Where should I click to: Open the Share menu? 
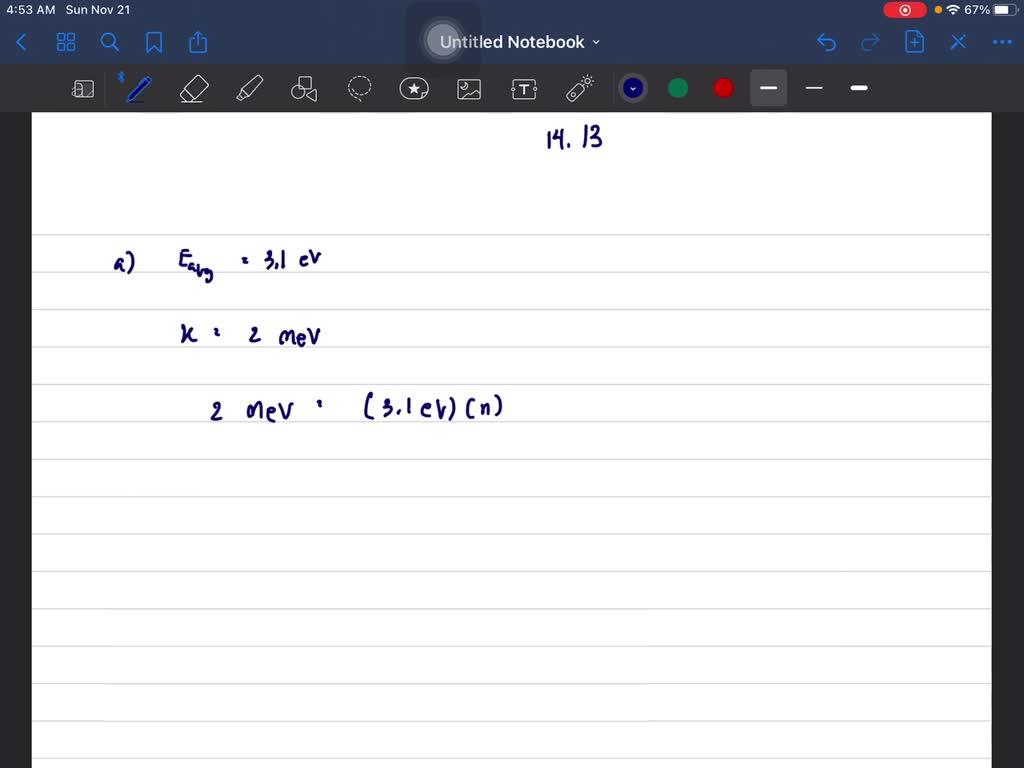[x=197, y=42]
